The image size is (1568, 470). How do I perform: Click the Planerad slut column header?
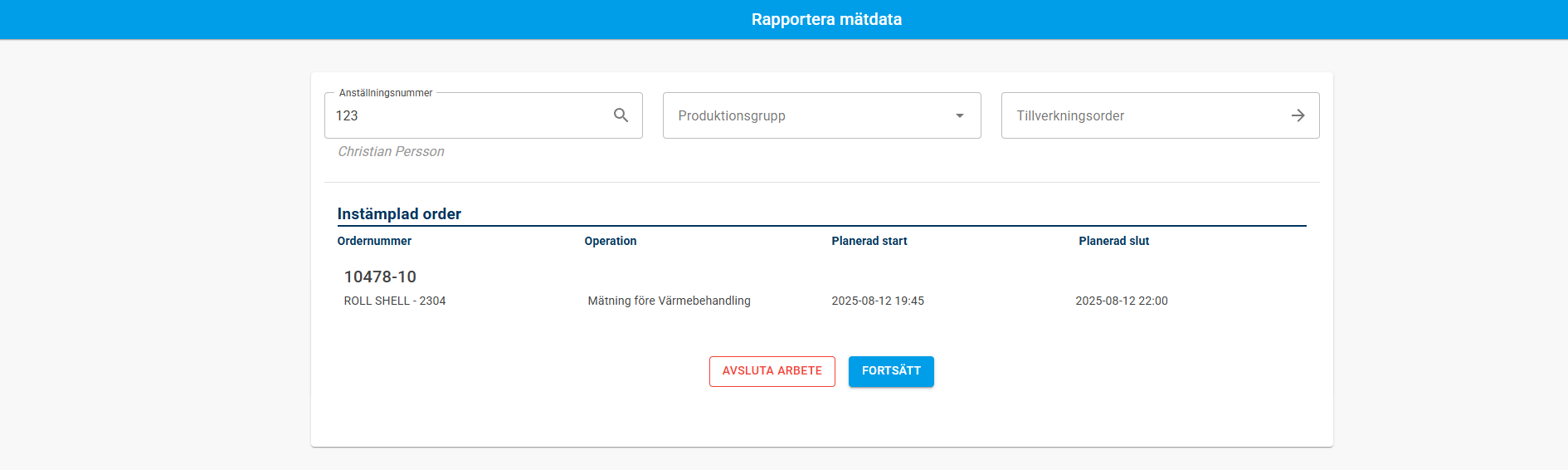(1113, 241)
